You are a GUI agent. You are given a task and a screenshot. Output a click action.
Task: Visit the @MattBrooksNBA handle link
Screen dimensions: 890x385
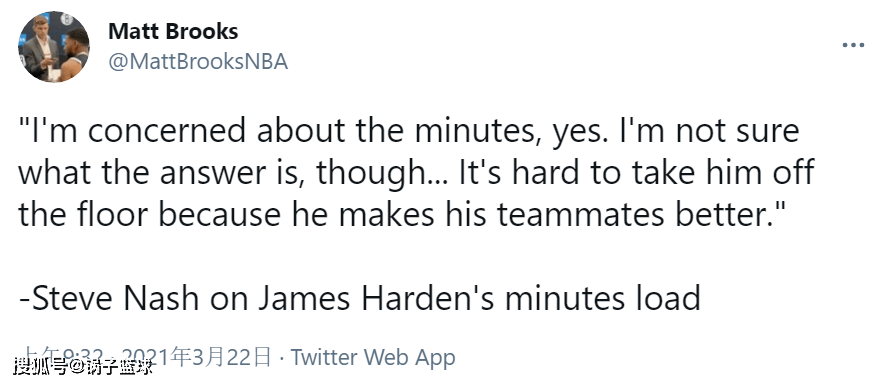click(198, 62)
